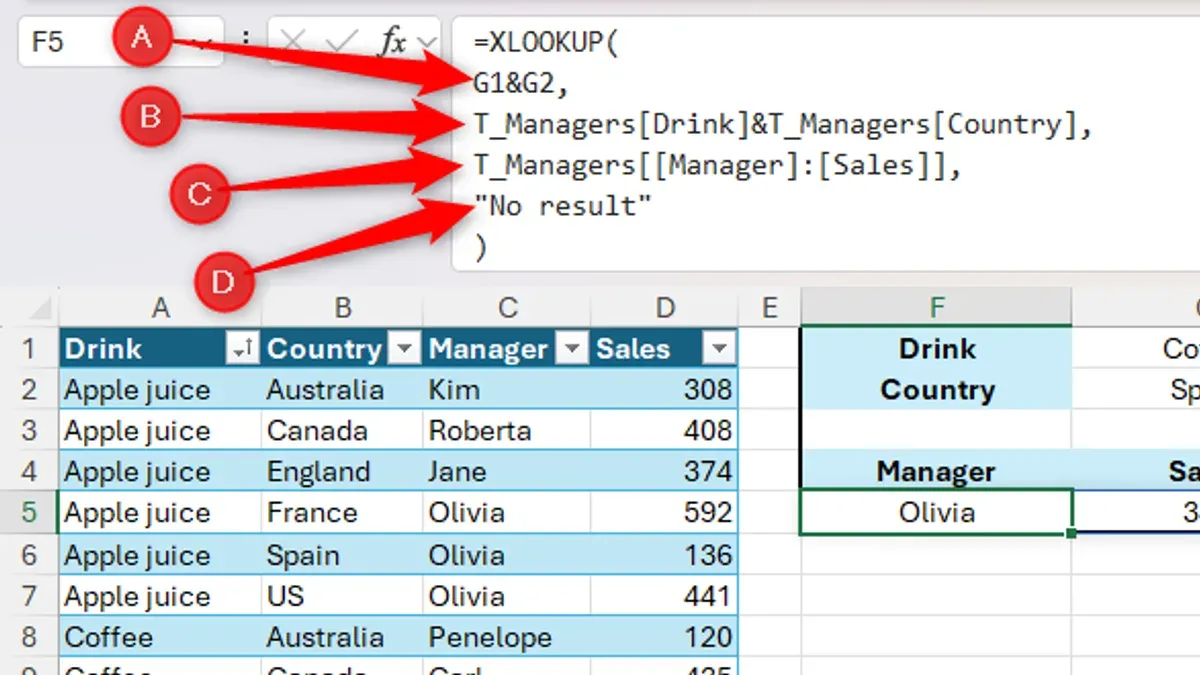Click the Canada cell in row 3
This screenshot has height=675, width=1200.
342,431
